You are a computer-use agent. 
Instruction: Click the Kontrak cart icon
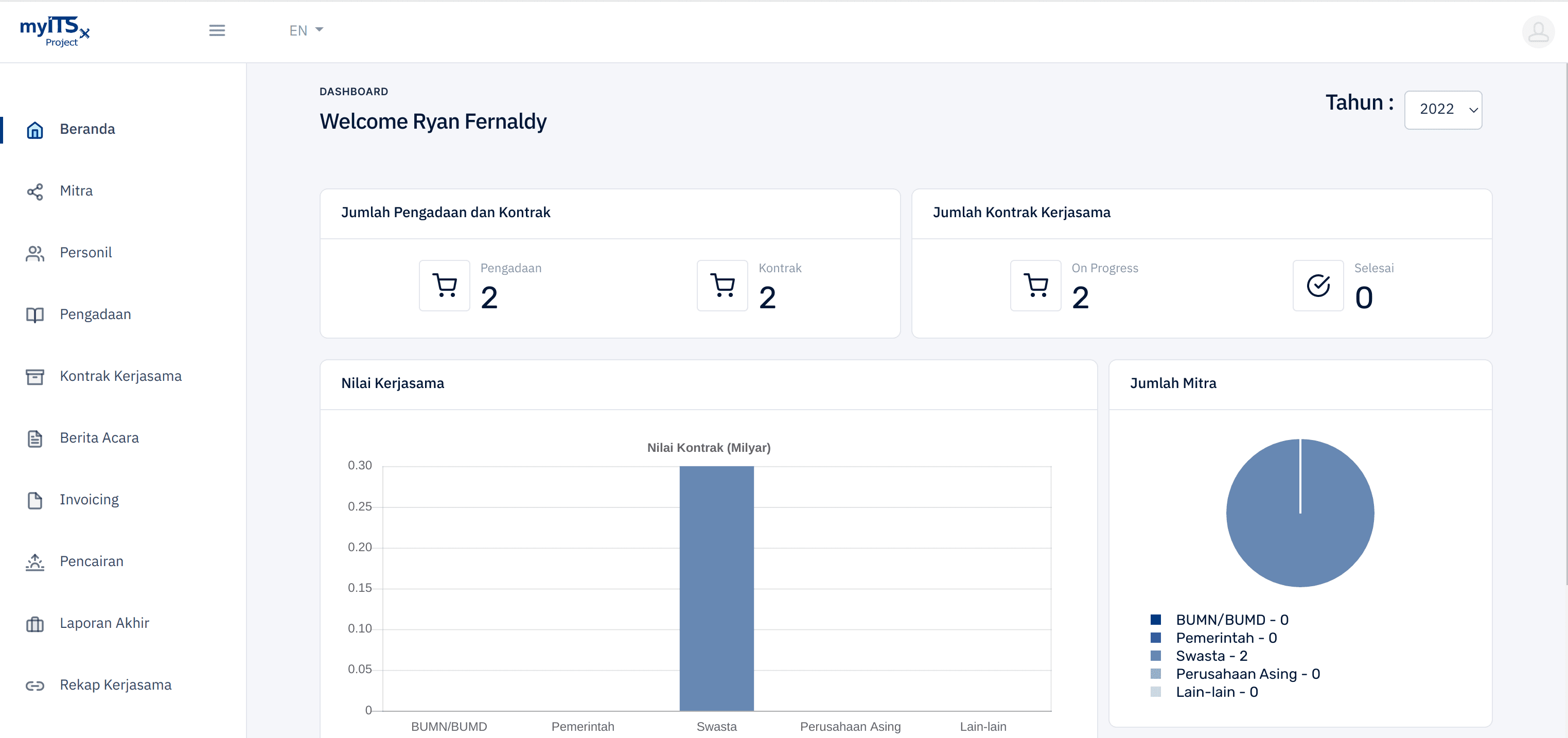[x=723, y=286]
